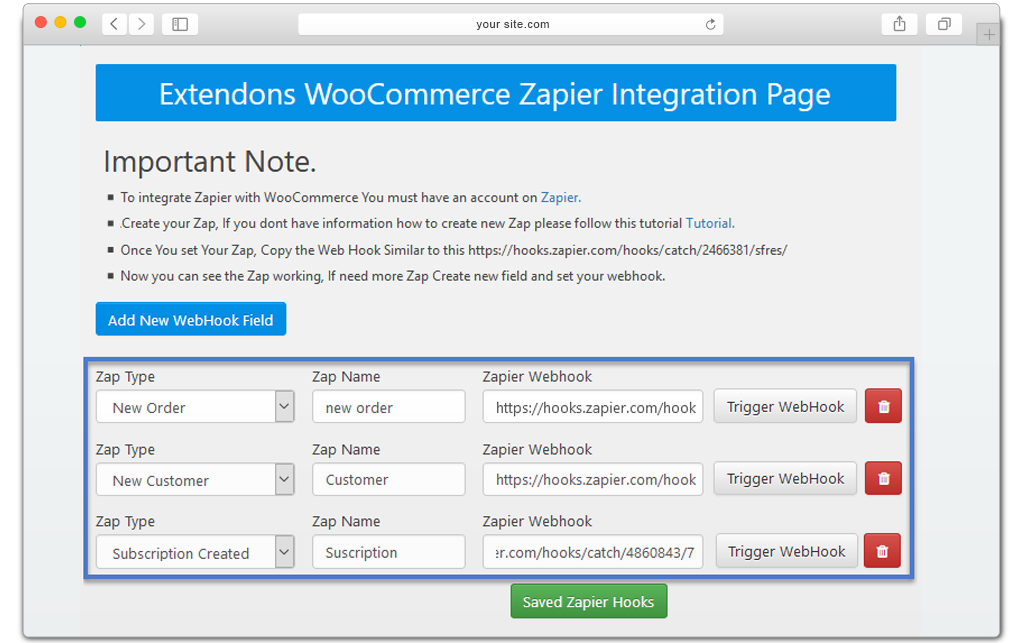Reload the page with refresh icon
Image resolution: width=1024 pixels, height=643 pixels.
pyautogui.click(x=711, y=24)
